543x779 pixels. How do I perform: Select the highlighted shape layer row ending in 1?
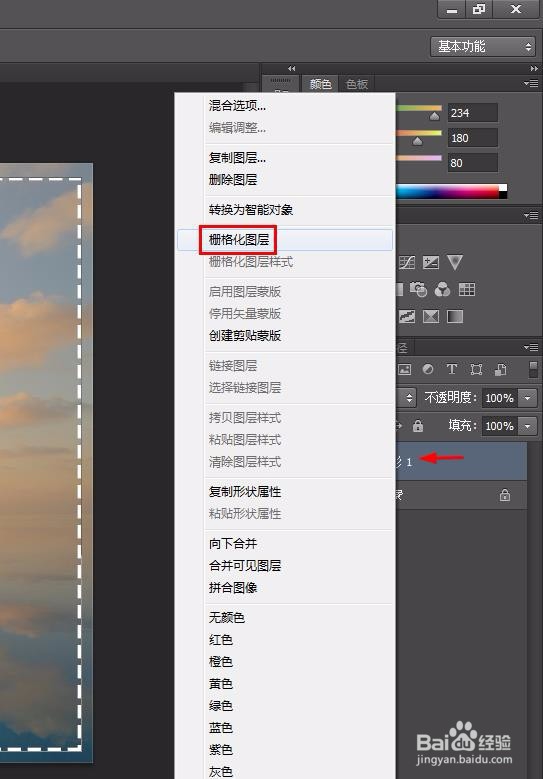click(x=461, y=462)
